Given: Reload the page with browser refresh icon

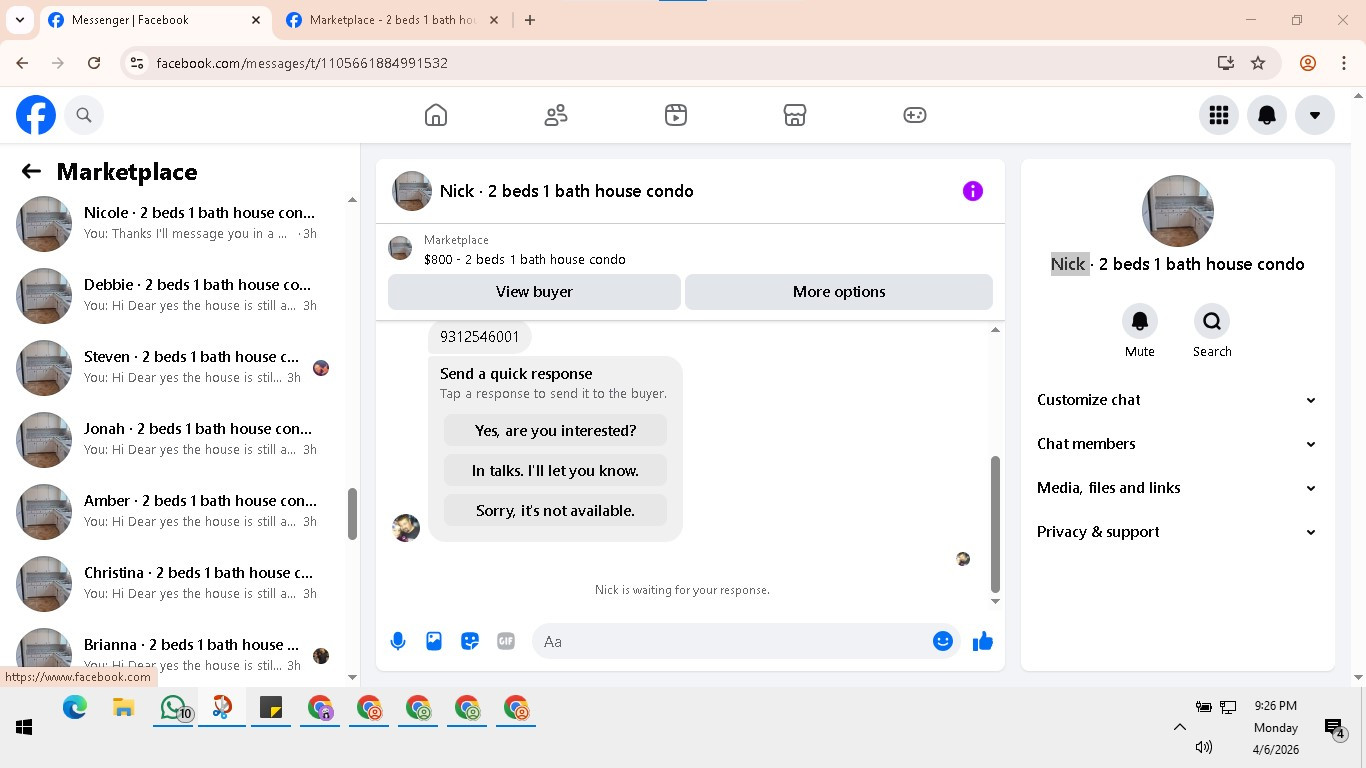Looking at the screenshot, I should (94, 63).
